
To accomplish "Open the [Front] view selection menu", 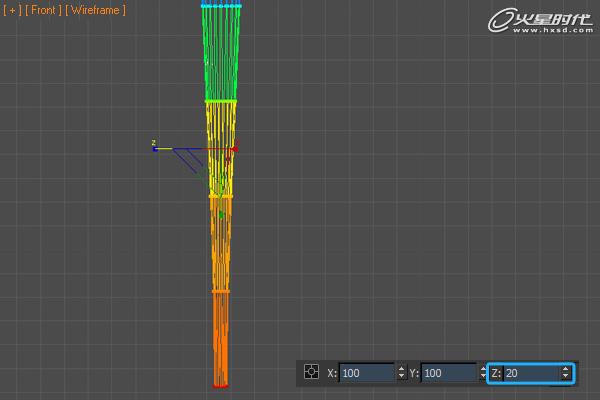I will (43, 10).
